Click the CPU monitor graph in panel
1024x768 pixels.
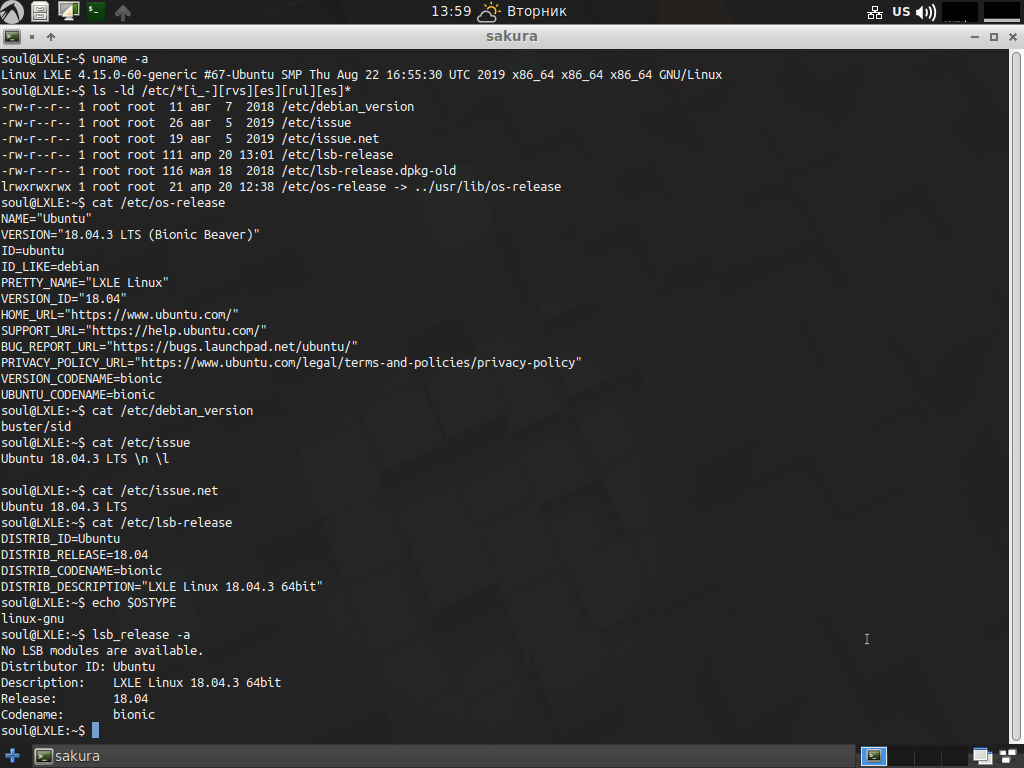click(x=960, y=12)
